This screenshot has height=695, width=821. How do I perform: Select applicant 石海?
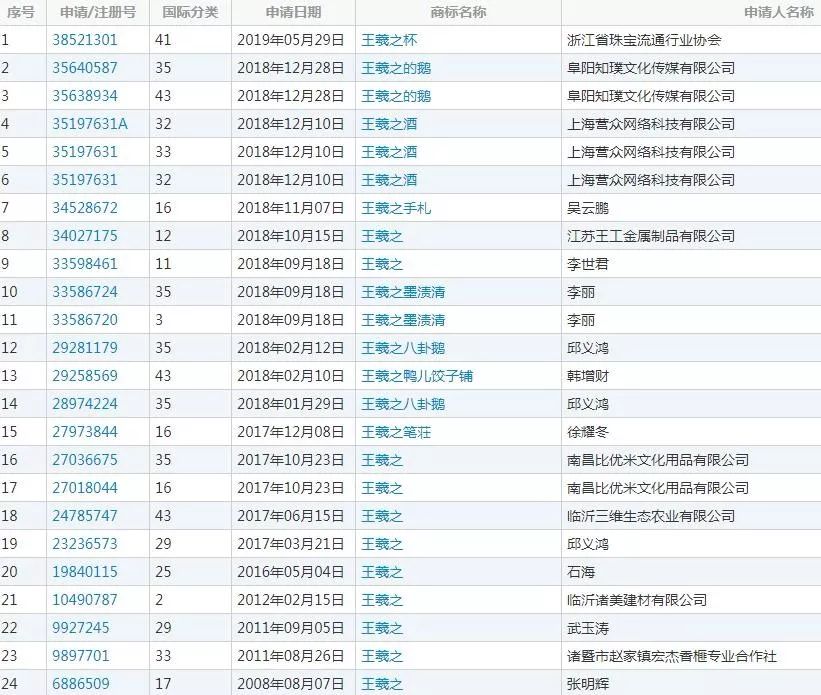pyautogui.click(x=581, y=572)
